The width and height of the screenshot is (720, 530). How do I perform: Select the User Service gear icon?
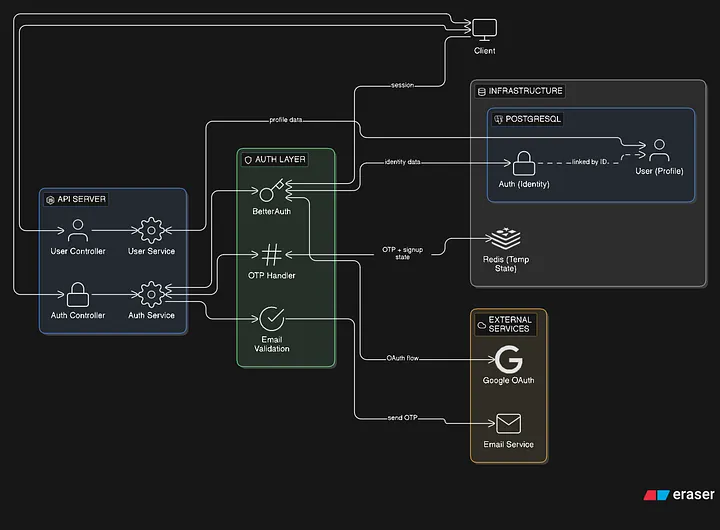151,230
